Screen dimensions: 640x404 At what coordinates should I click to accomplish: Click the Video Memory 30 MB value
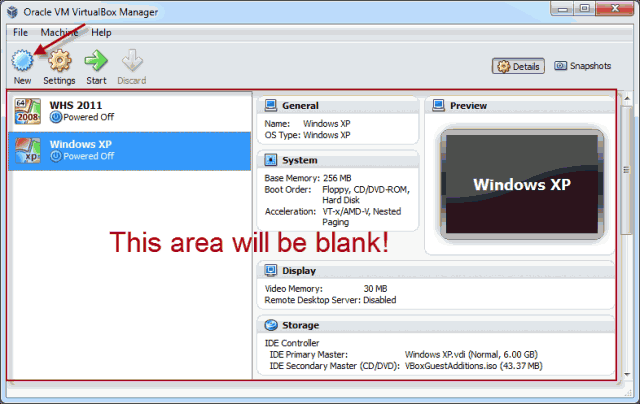[x=375, y=289]
